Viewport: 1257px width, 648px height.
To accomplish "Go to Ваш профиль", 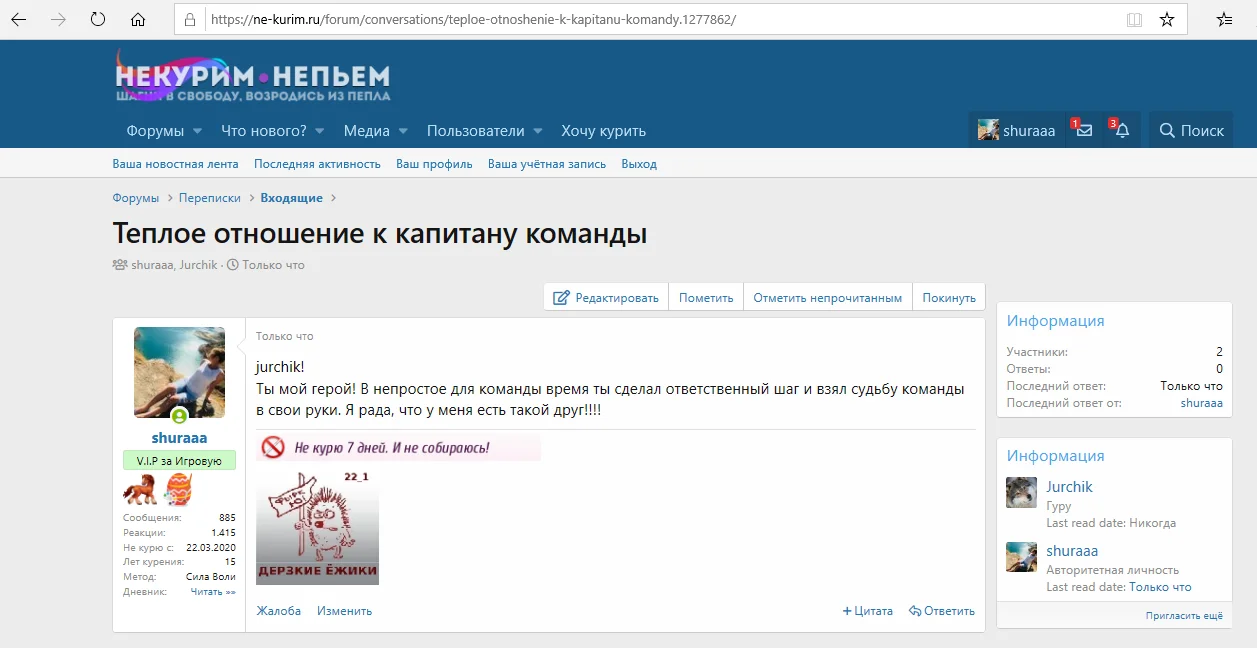I will [x=434, y=164].
